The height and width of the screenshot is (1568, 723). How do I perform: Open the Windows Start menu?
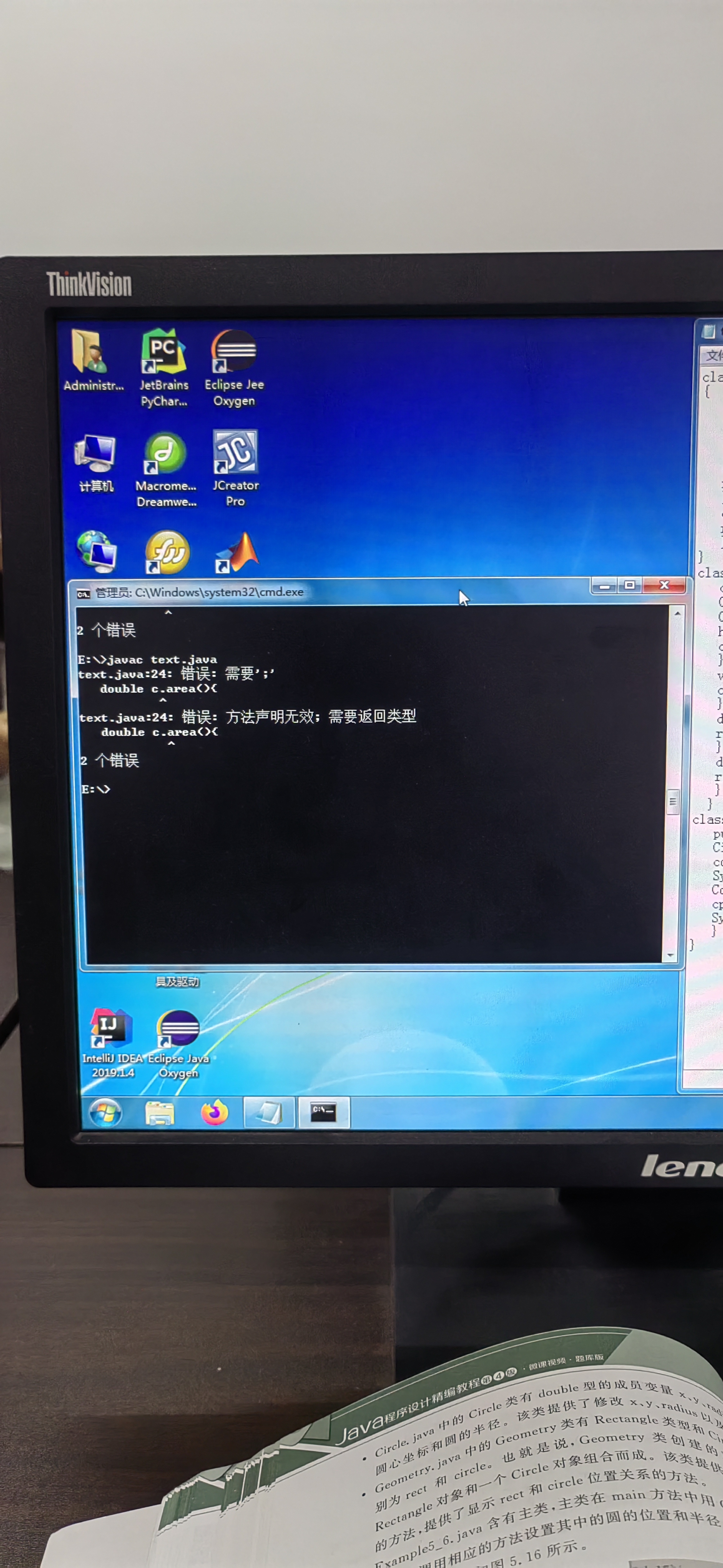click(x=105, y=1113)
